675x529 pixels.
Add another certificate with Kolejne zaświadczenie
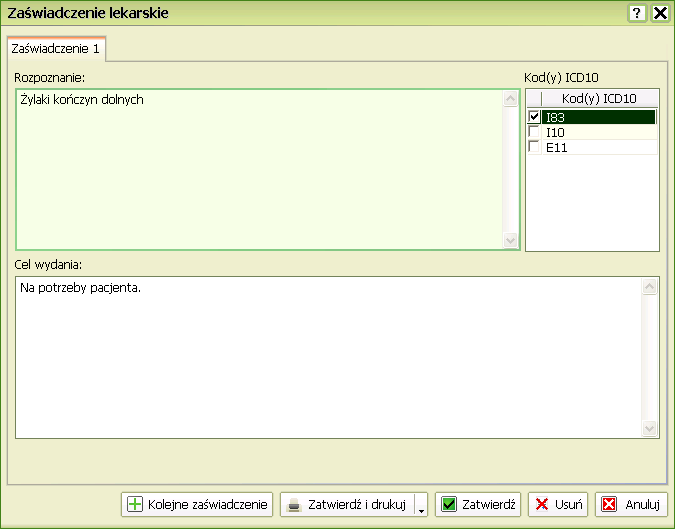tap(197, 504)
